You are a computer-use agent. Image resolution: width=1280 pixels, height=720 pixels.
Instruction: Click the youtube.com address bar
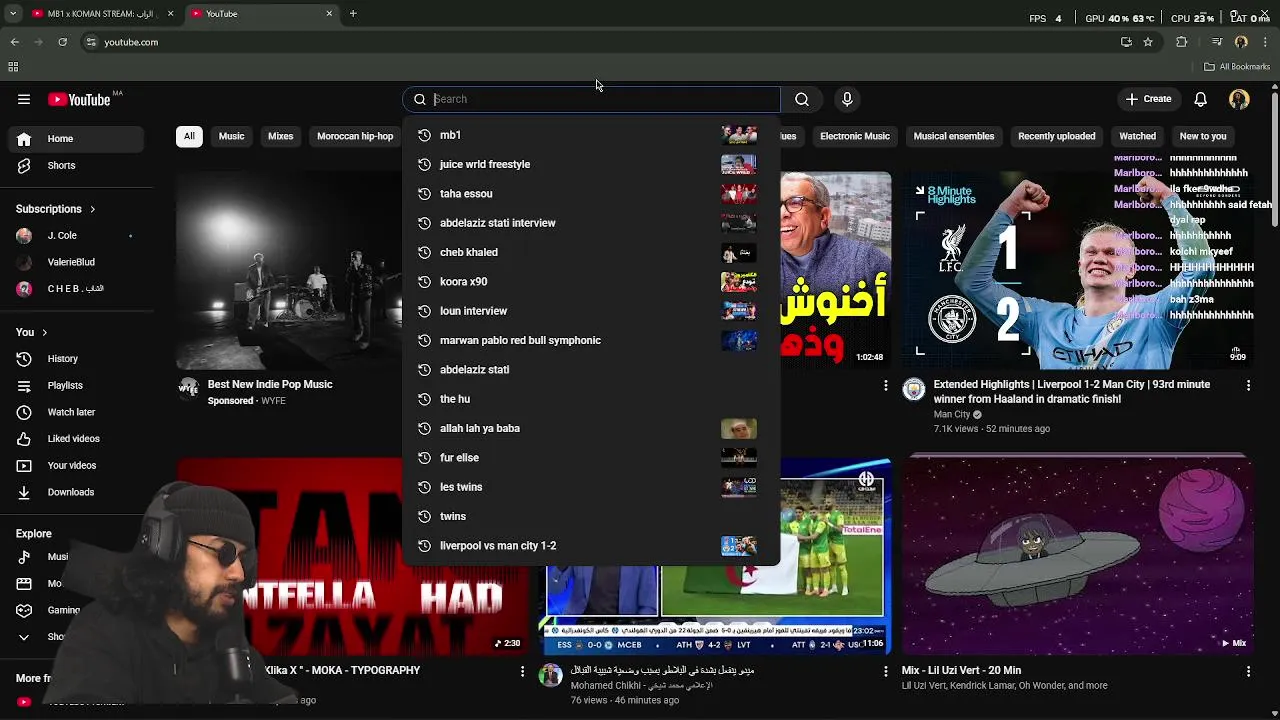[x=600, y=42]
